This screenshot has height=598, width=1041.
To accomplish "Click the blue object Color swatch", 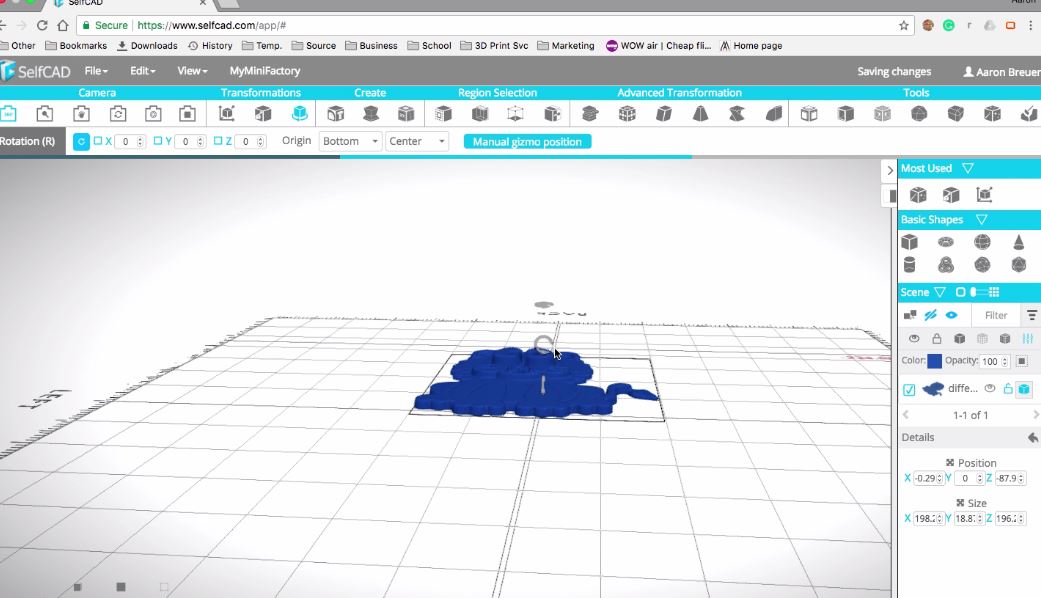I will pyautogui.click(x=934, y=361).
